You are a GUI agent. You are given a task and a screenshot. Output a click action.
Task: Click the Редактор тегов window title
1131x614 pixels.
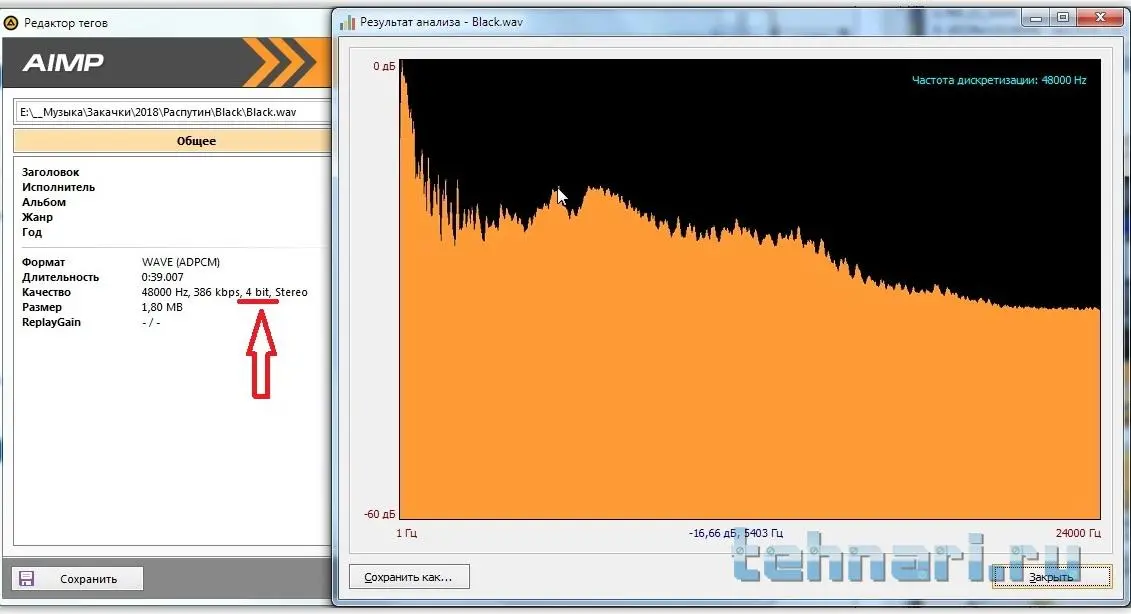coord(66,23)
